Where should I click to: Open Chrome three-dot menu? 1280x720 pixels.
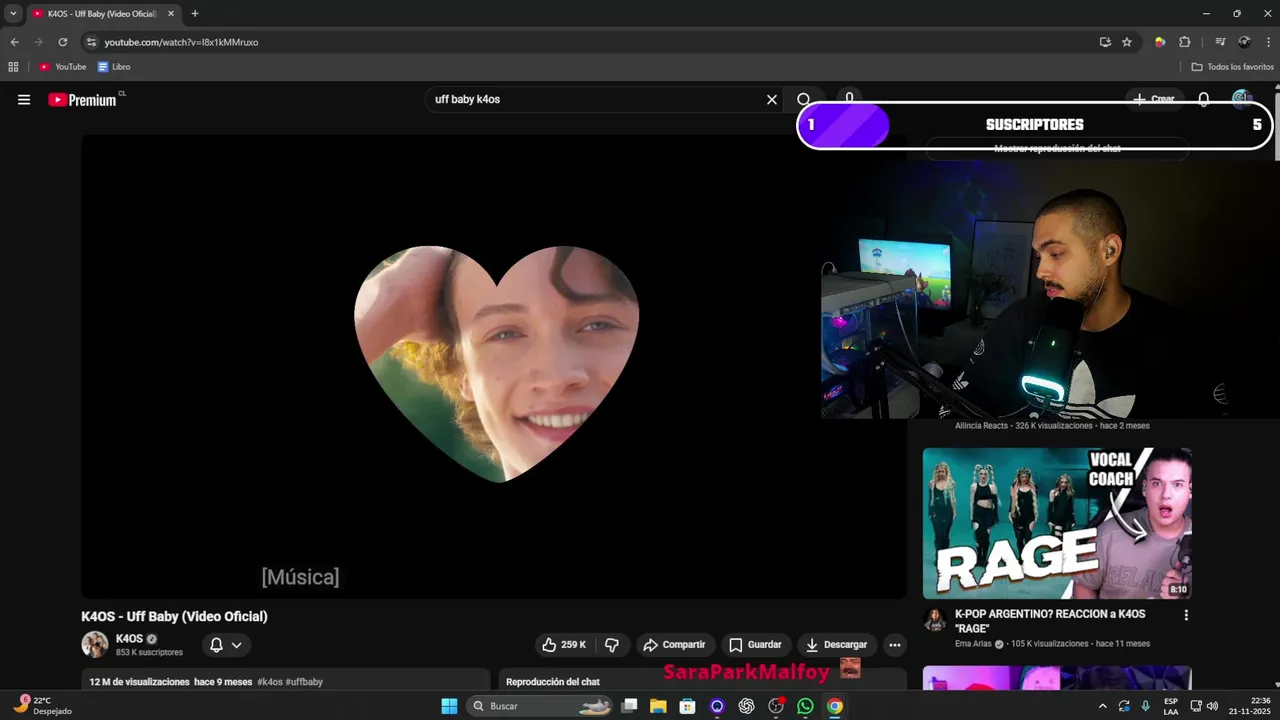click(1268, 42)
